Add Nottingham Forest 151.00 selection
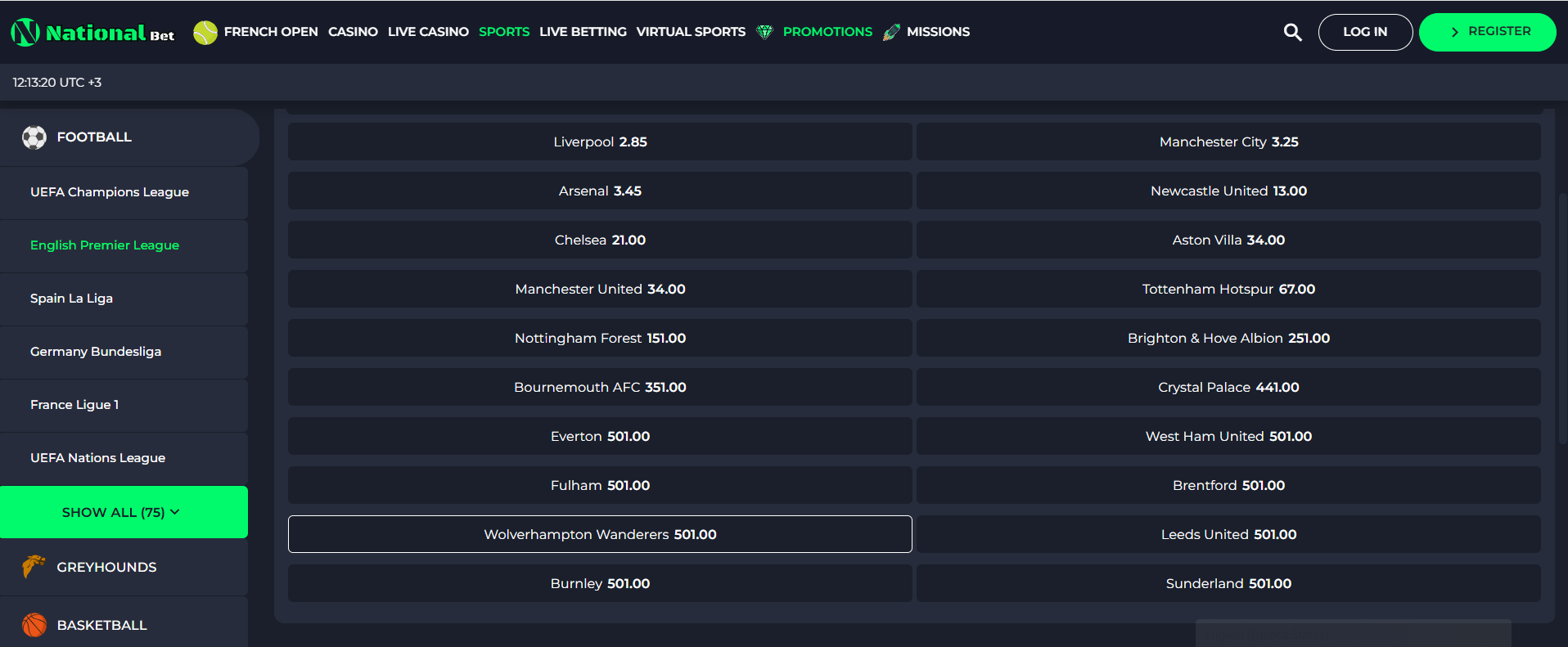Viewport: 1568px width, 647px height. (x=600, y=338)
